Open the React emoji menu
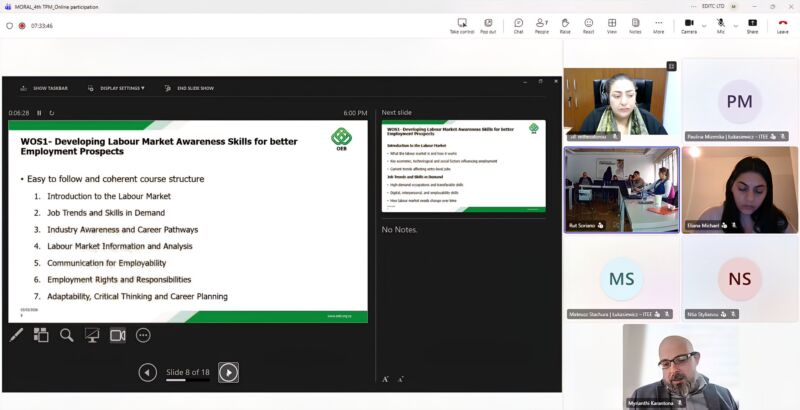 (588, 25)
